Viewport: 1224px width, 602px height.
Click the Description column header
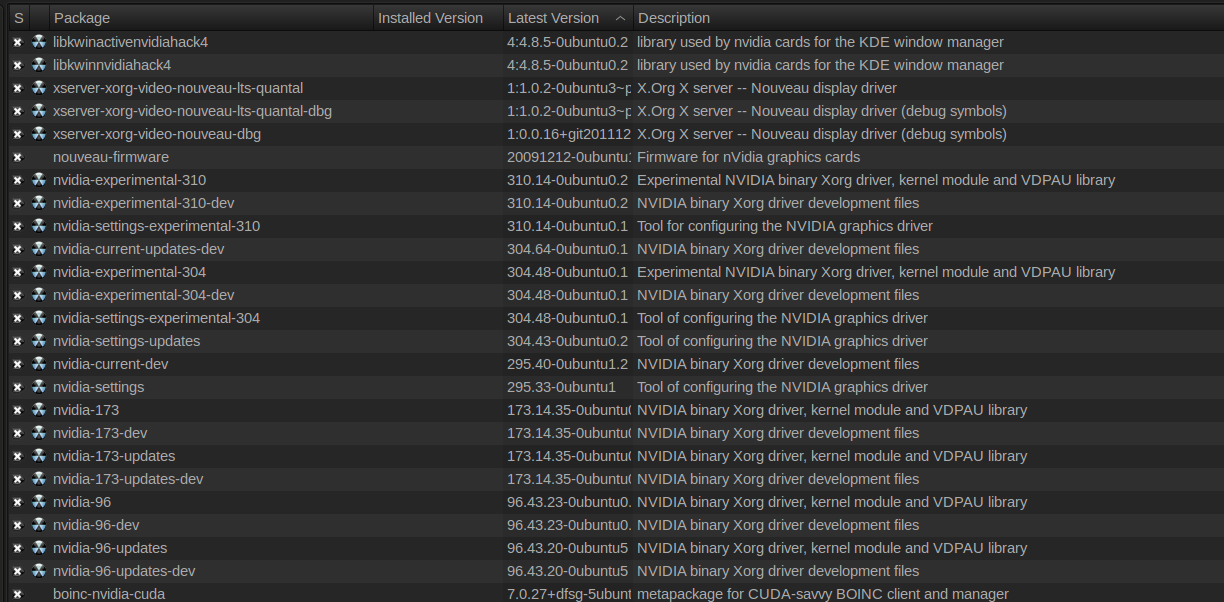674,18
